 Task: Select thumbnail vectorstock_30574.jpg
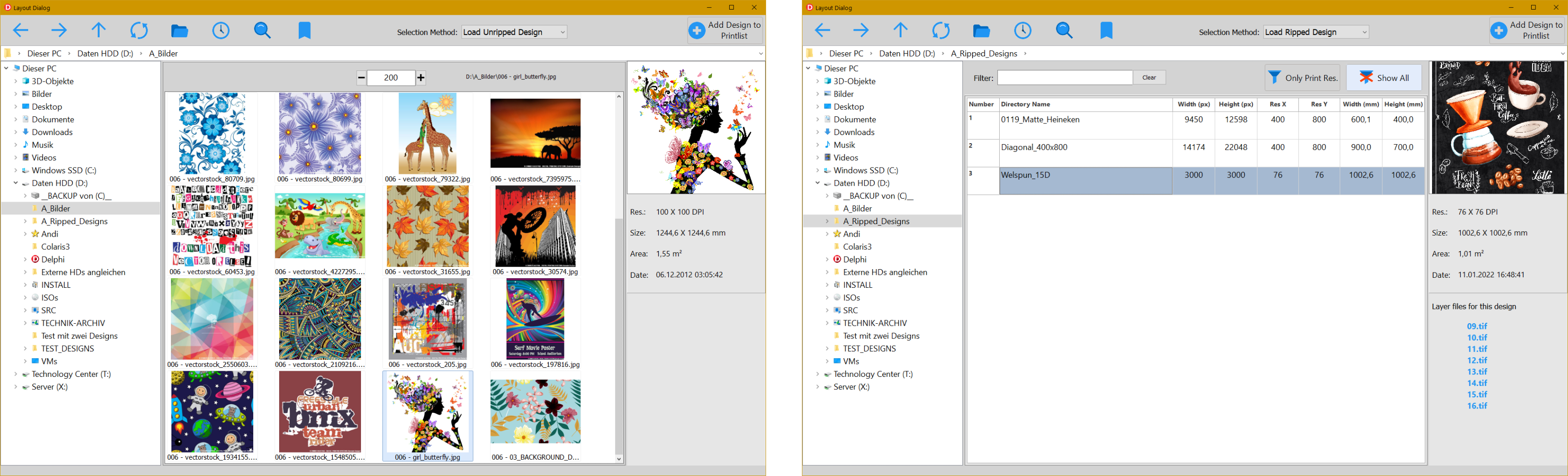(x=535, y=231)
